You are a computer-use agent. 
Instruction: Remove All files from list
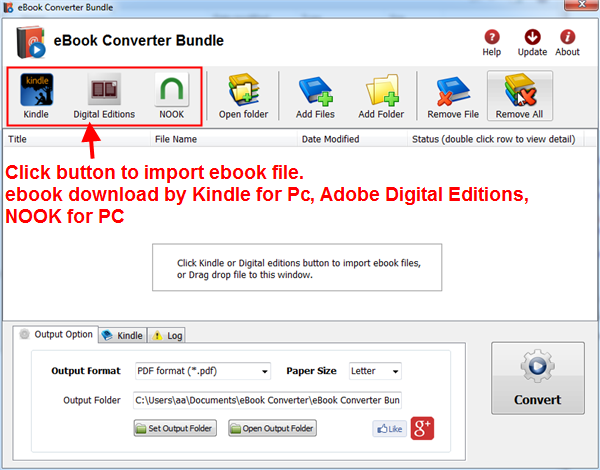[520, 96]
